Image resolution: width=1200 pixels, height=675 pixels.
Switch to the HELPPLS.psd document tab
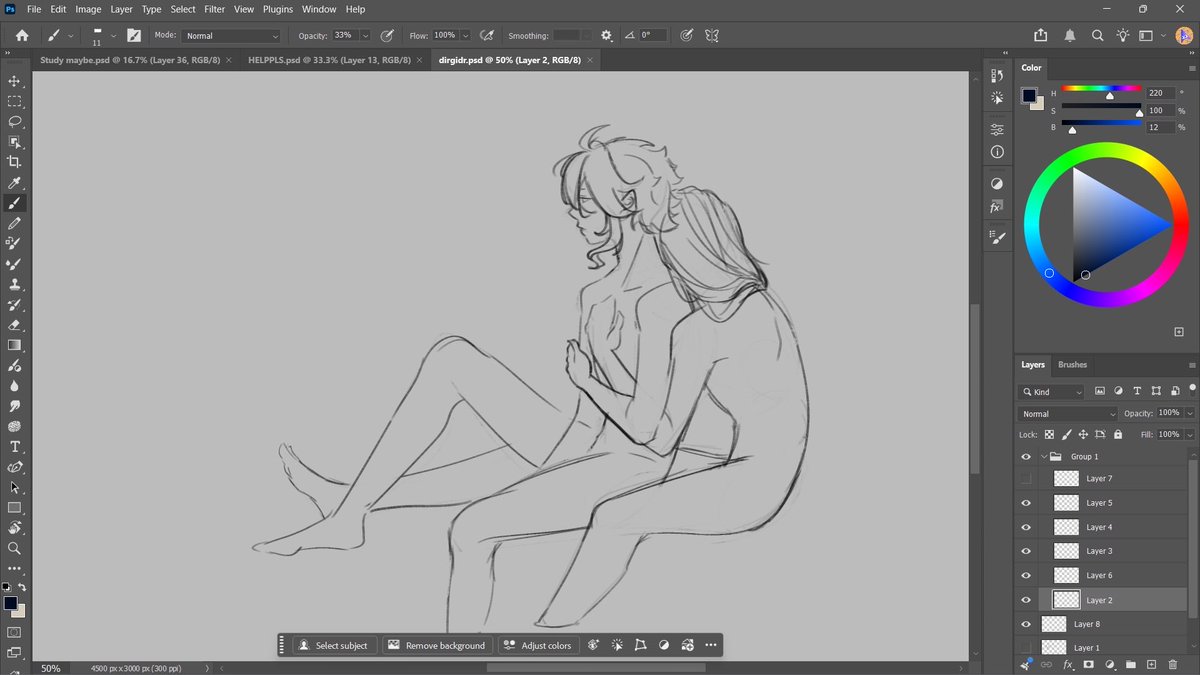pyautogui.click(x=329, y=60)
